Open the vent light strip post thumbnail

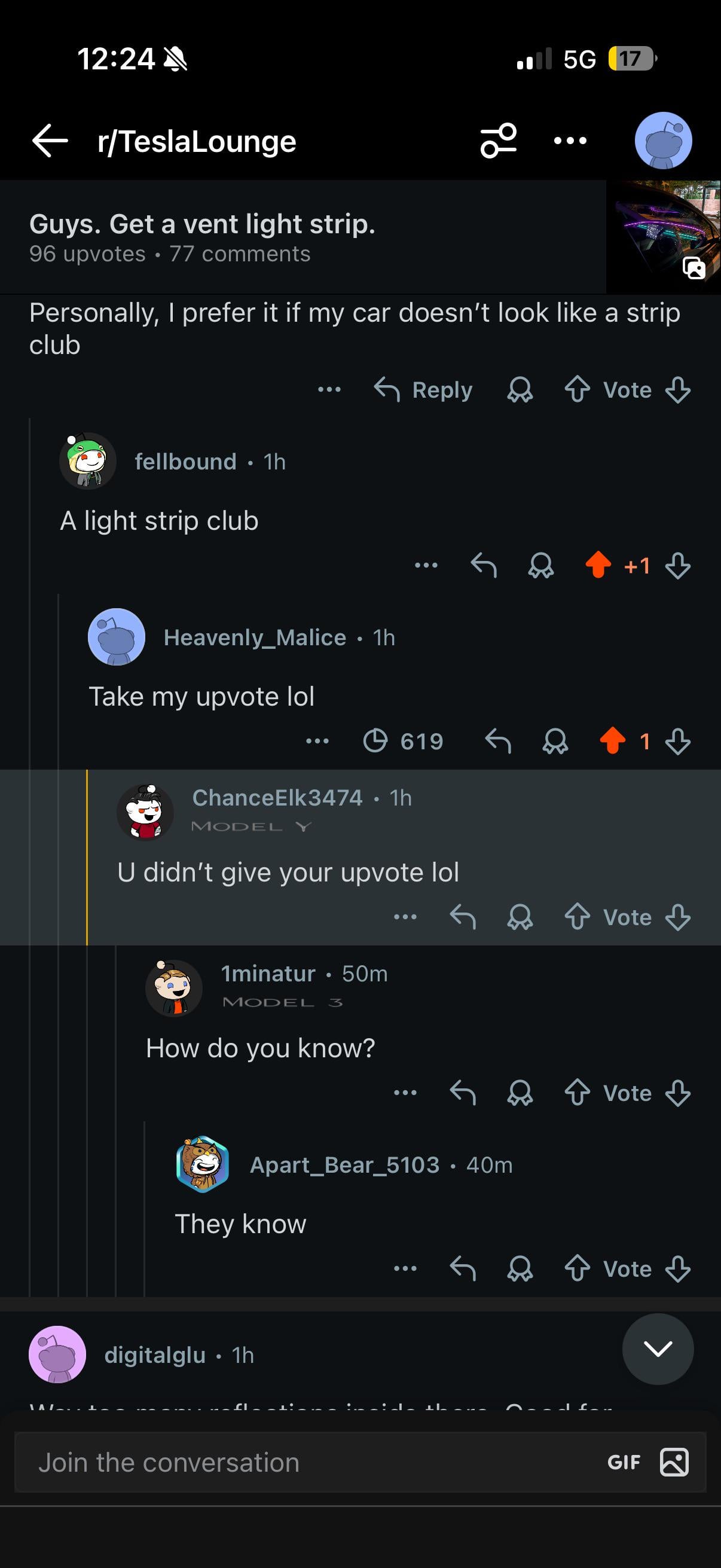(x=663, y=237)
